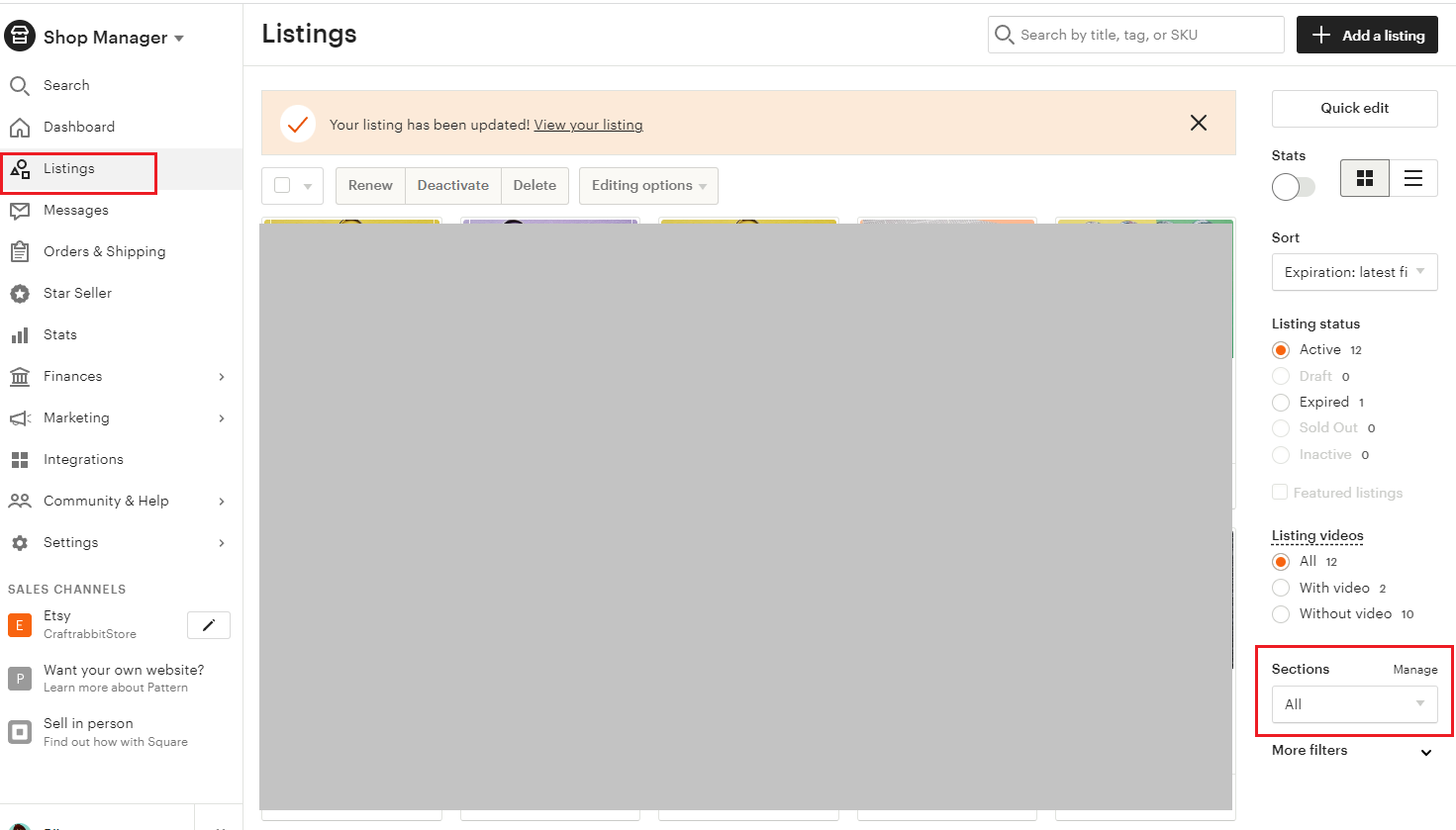Edit Etsy shop with pencil icon
This screenshot has width=1456, height=830.
[209, 625]
